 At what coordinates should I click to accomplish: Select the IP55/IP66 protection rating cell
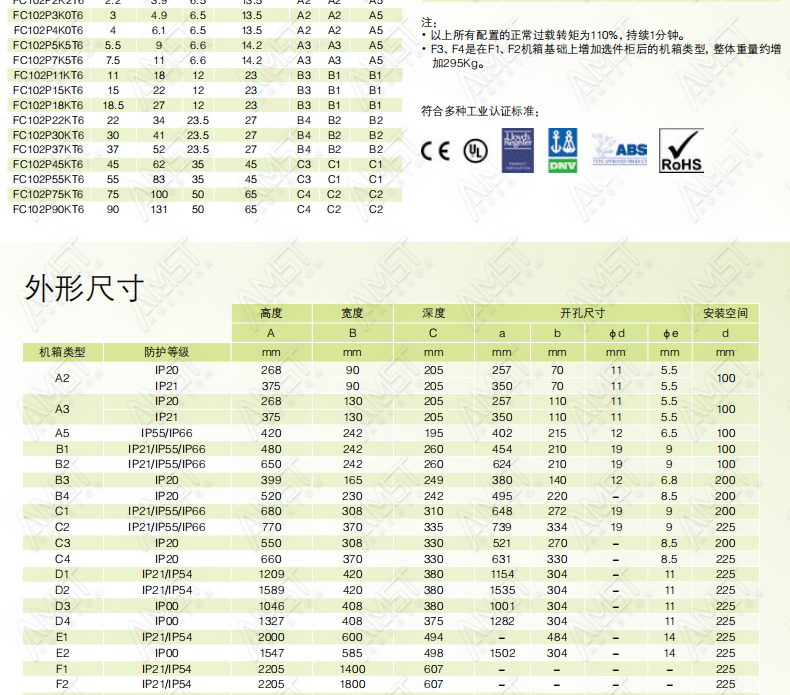pyautogui.click(x=167, y=433)
